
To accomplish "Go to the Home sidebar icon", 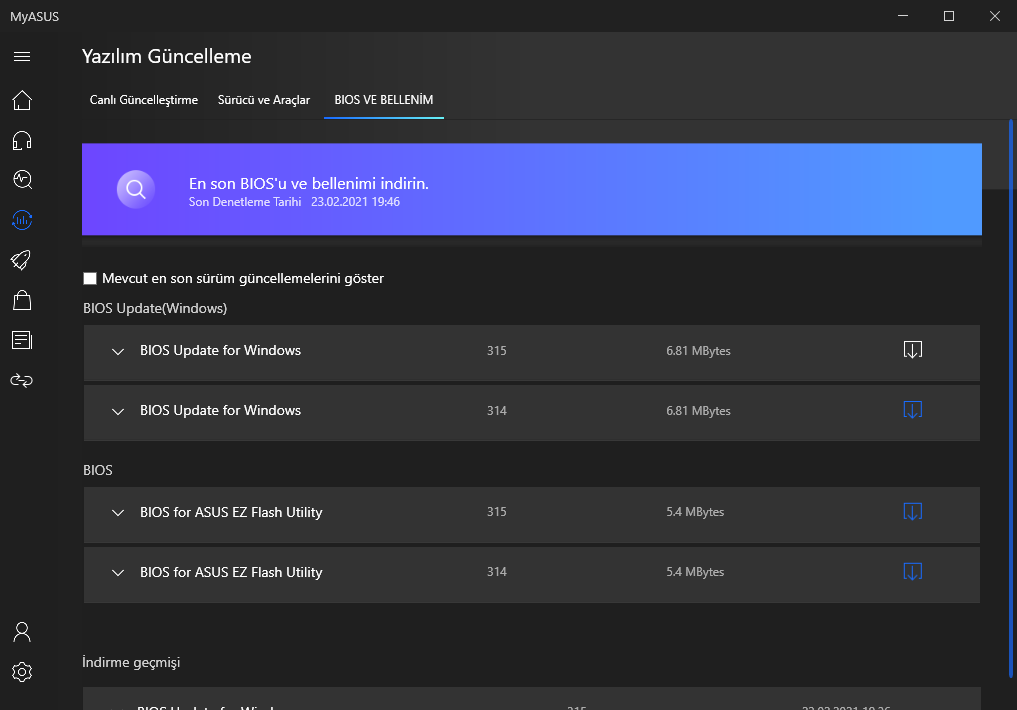I will click(22, 100).
